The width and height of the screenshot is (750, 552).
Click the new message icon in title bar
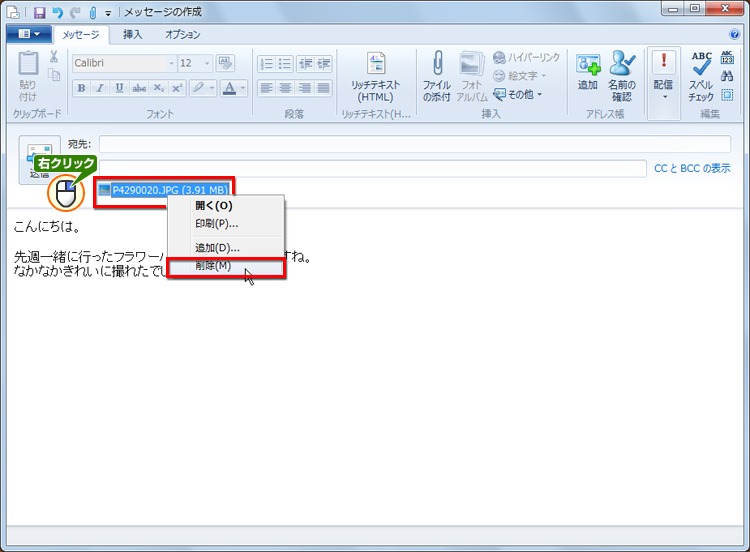[x=14, y=11]
